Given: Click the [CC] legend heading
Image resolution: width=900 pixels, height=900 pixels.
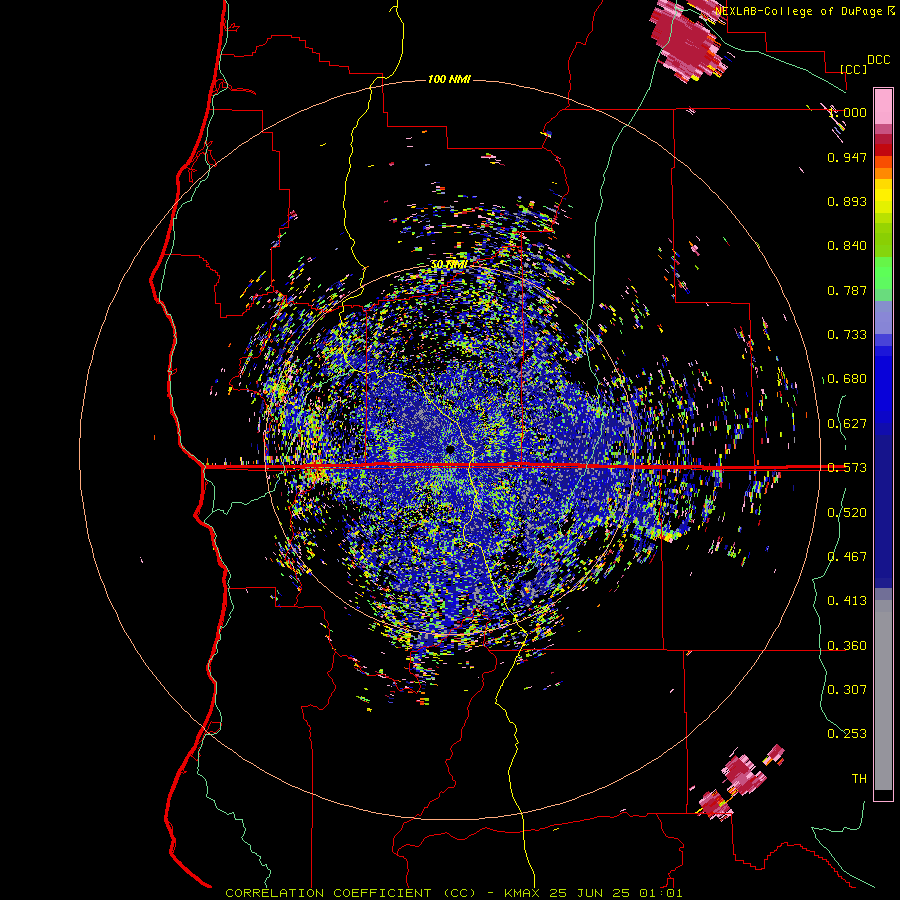Looking at the screenshot, I should pos(853,69).
